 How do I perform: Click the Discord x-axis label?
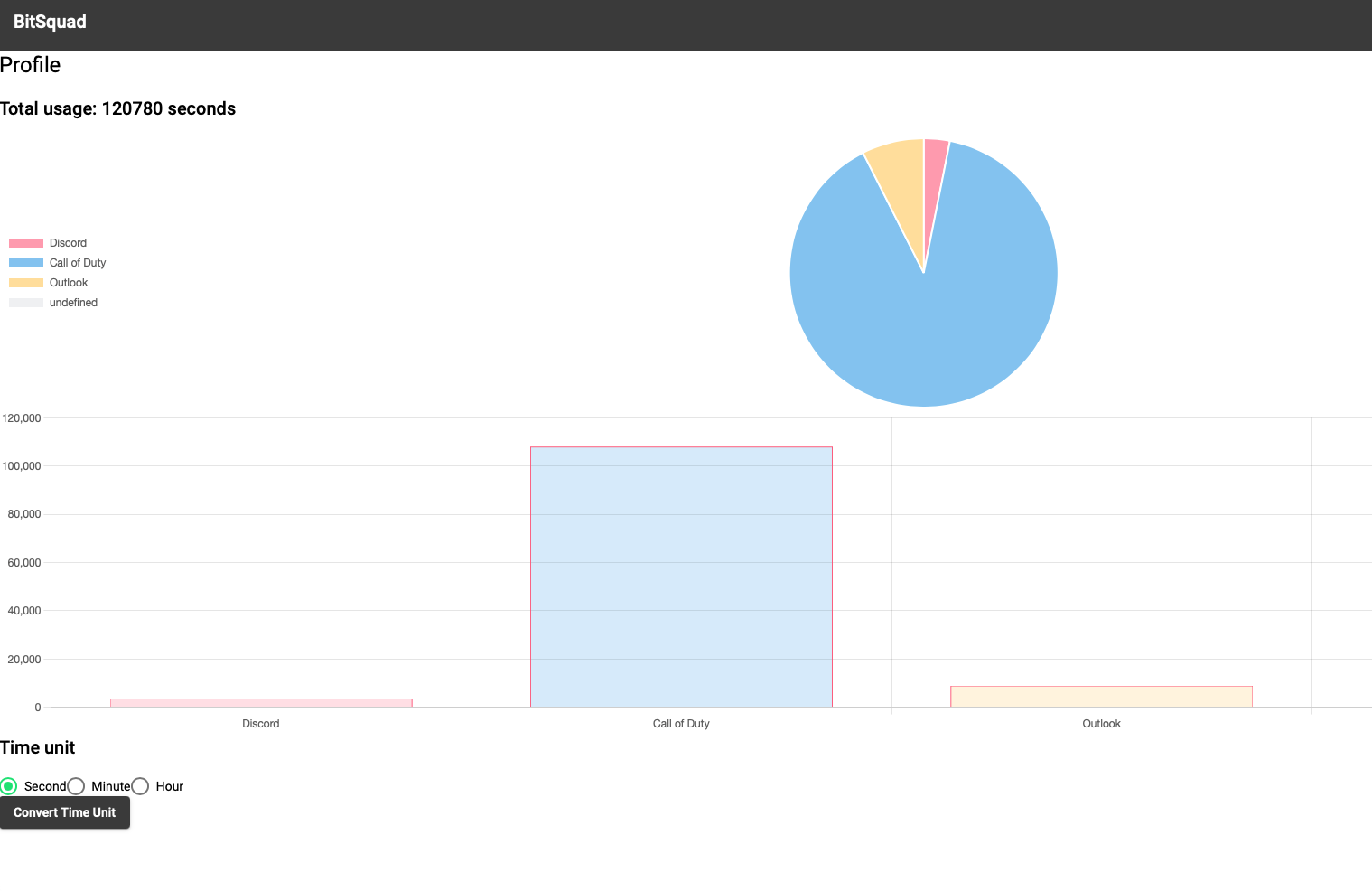point(261,724)
